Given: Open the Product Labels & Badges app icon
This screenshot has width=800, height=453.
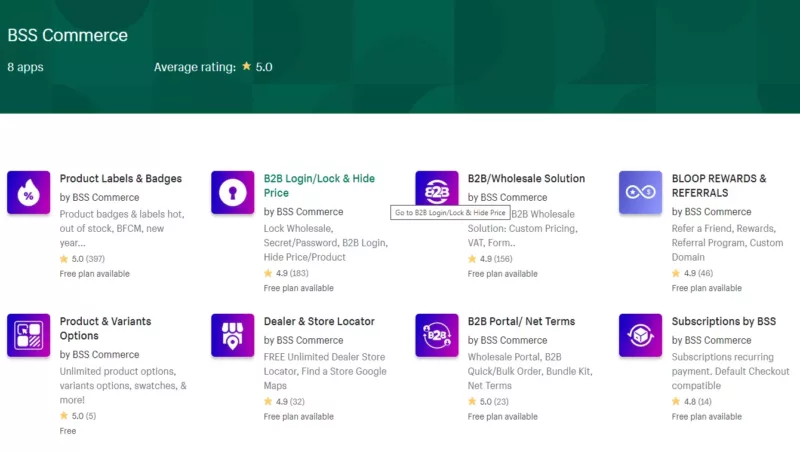Looking at the screenshot, I should (29, 192).
